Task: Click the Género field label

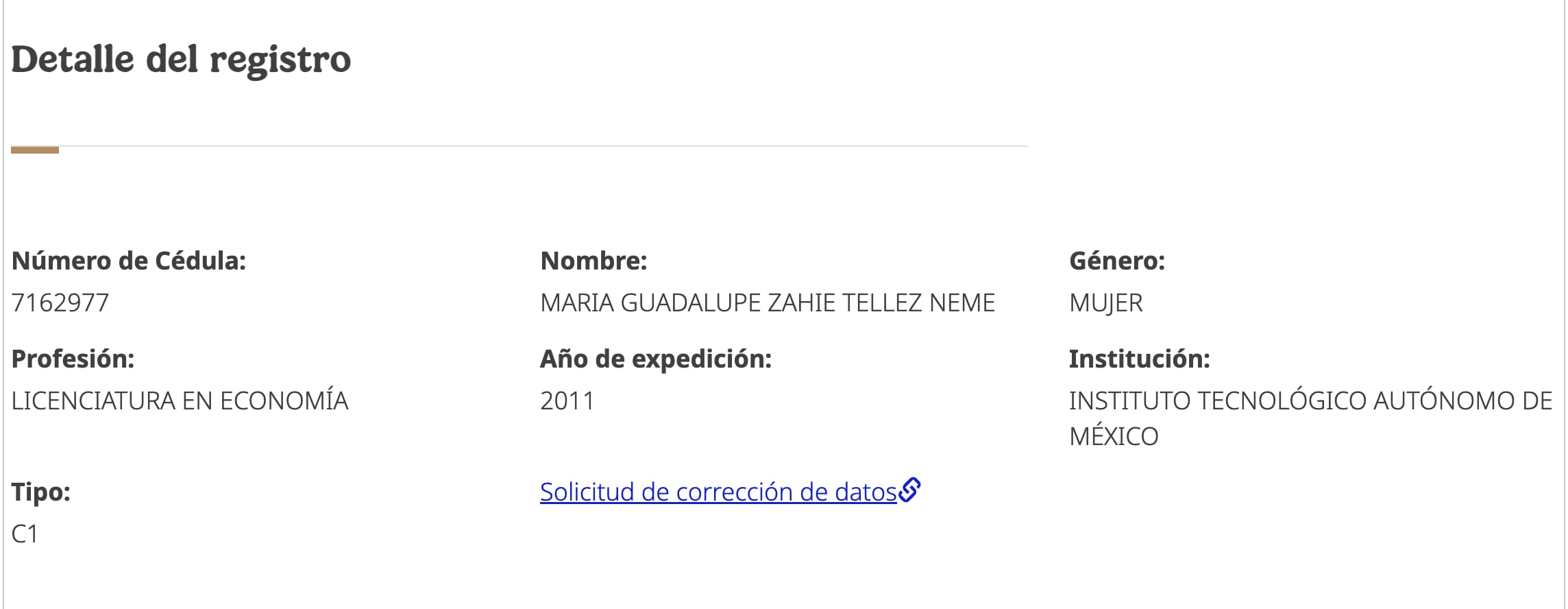Action: point(1116,261)
